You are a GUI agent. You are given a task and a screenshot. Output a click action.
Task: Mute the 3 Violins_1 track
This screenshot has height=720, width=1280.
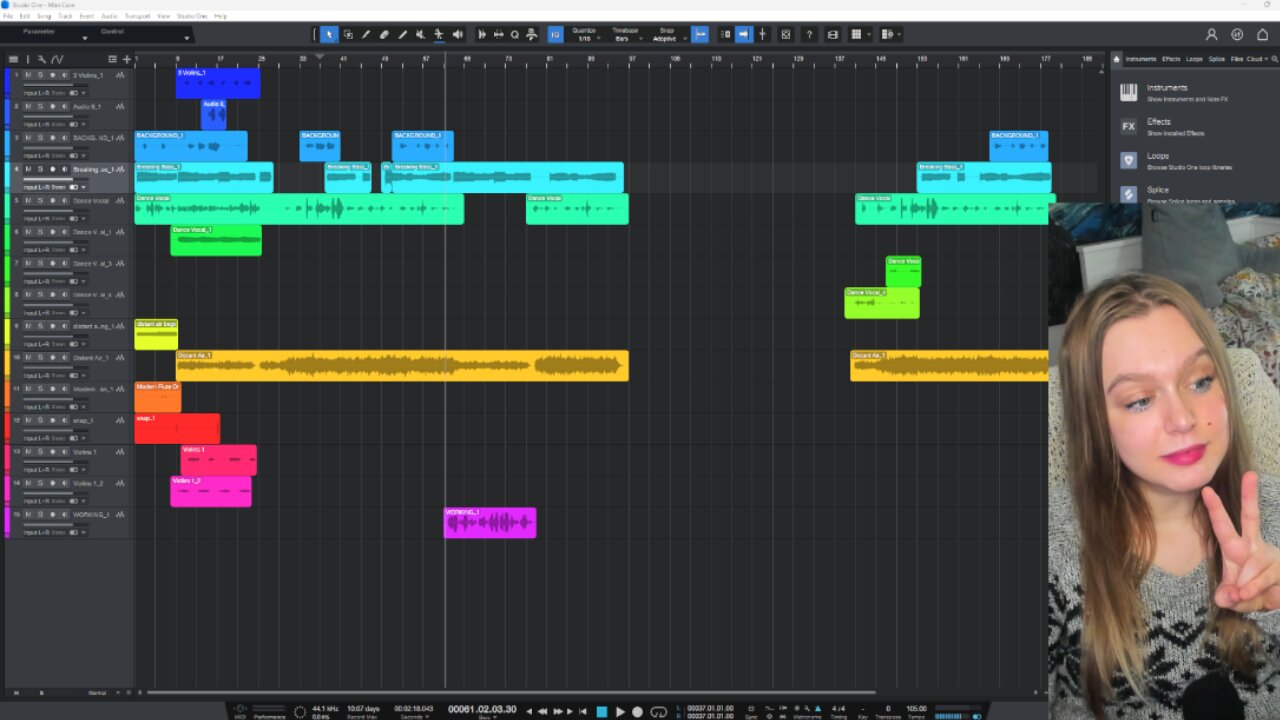coord(28,75)
